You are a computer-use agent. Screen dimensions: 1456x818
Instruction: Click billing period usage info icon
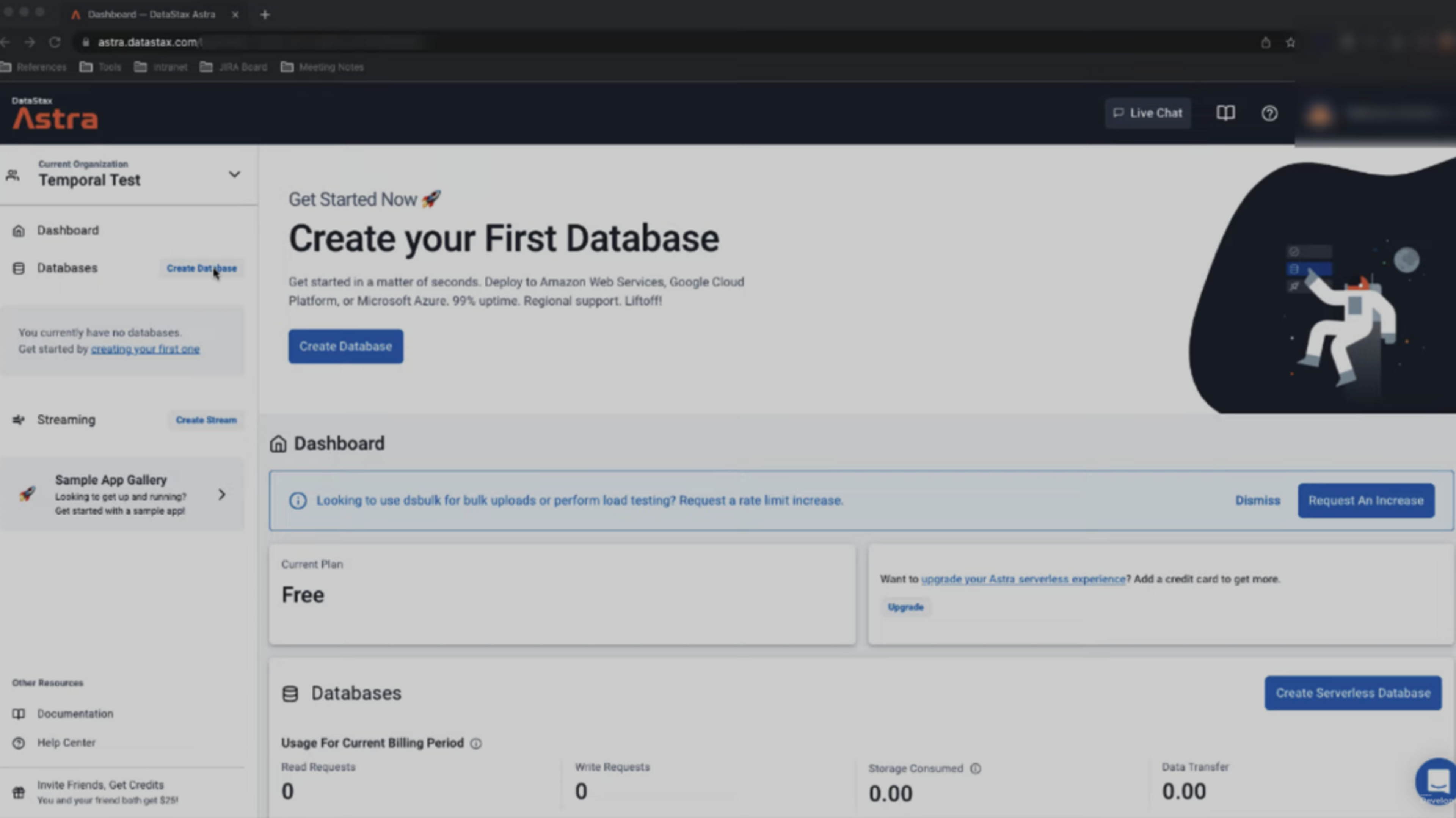(x=476, y=743)
